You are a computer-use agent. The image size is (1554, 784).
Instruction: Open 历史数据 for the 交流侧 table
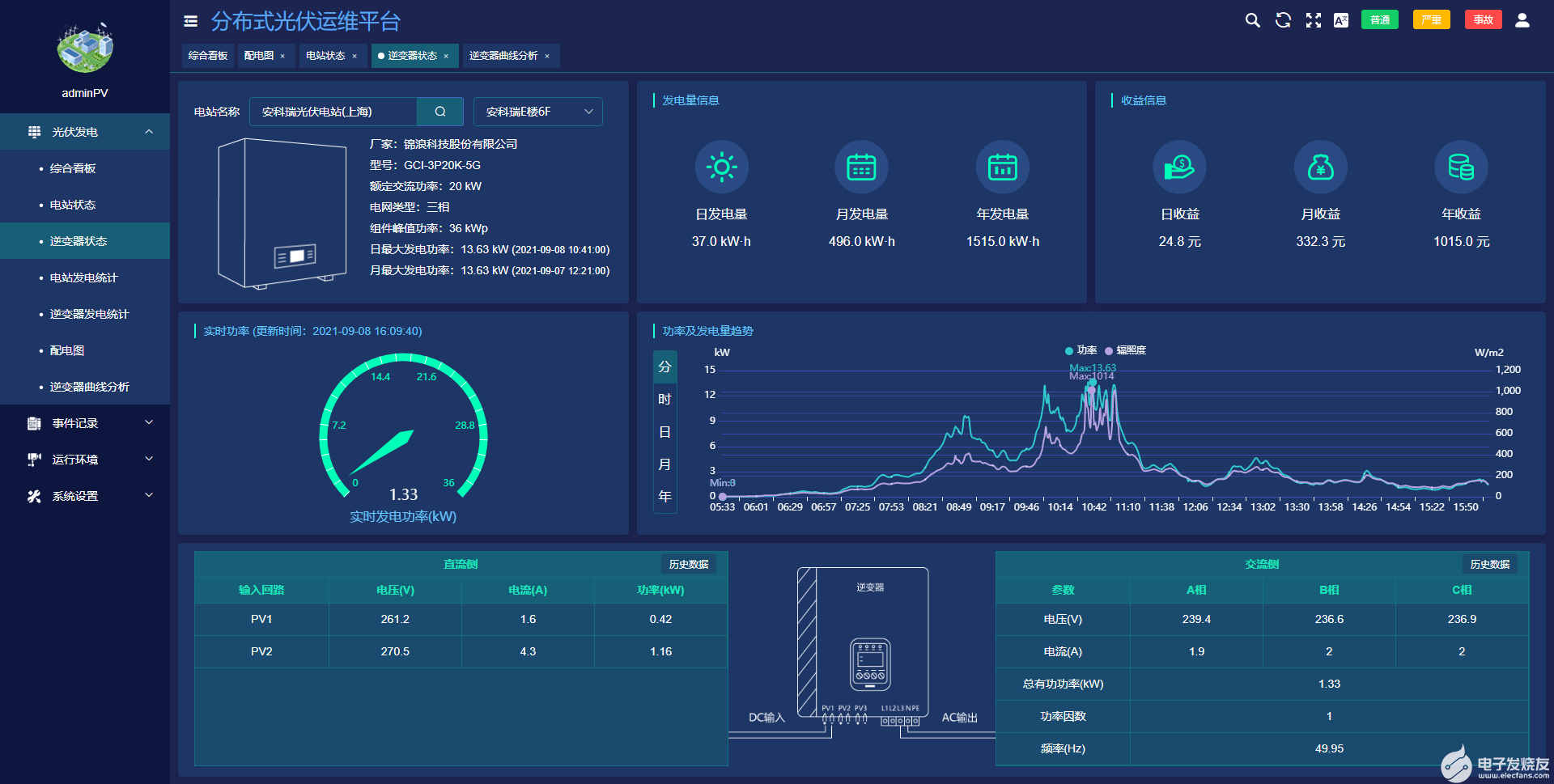[1490, 564]
